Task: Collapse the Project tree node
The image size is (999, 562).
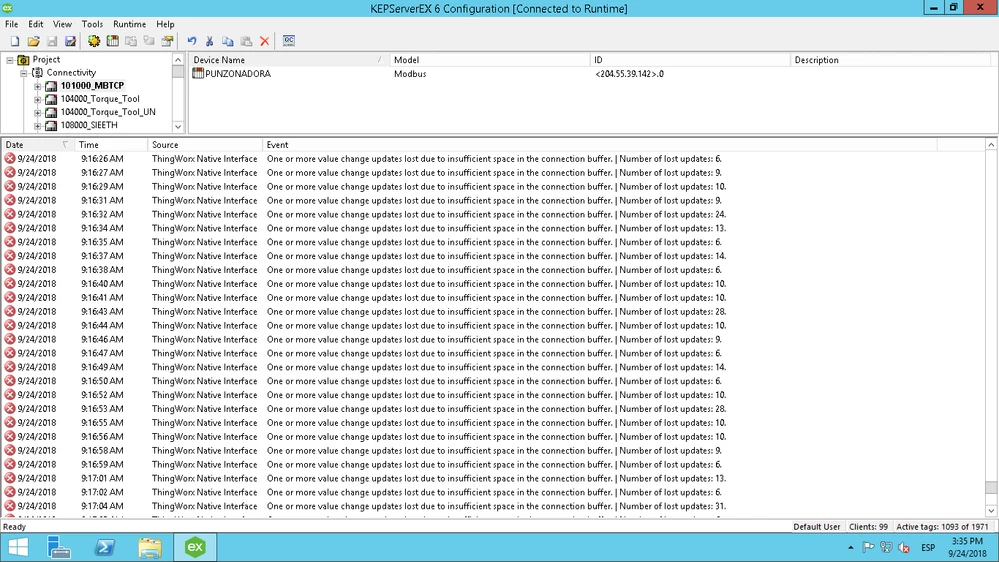Action: (10, 60)
